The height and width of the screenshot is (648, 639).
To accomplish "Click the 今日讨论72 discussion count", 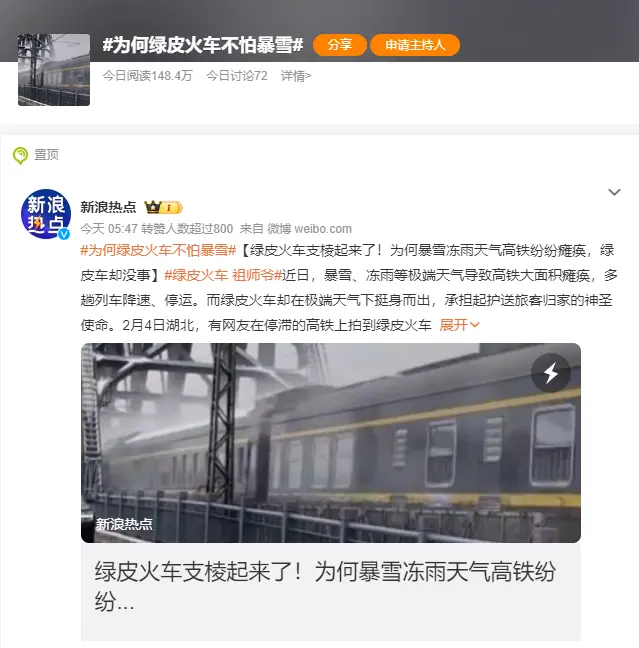I will [237, 76].
